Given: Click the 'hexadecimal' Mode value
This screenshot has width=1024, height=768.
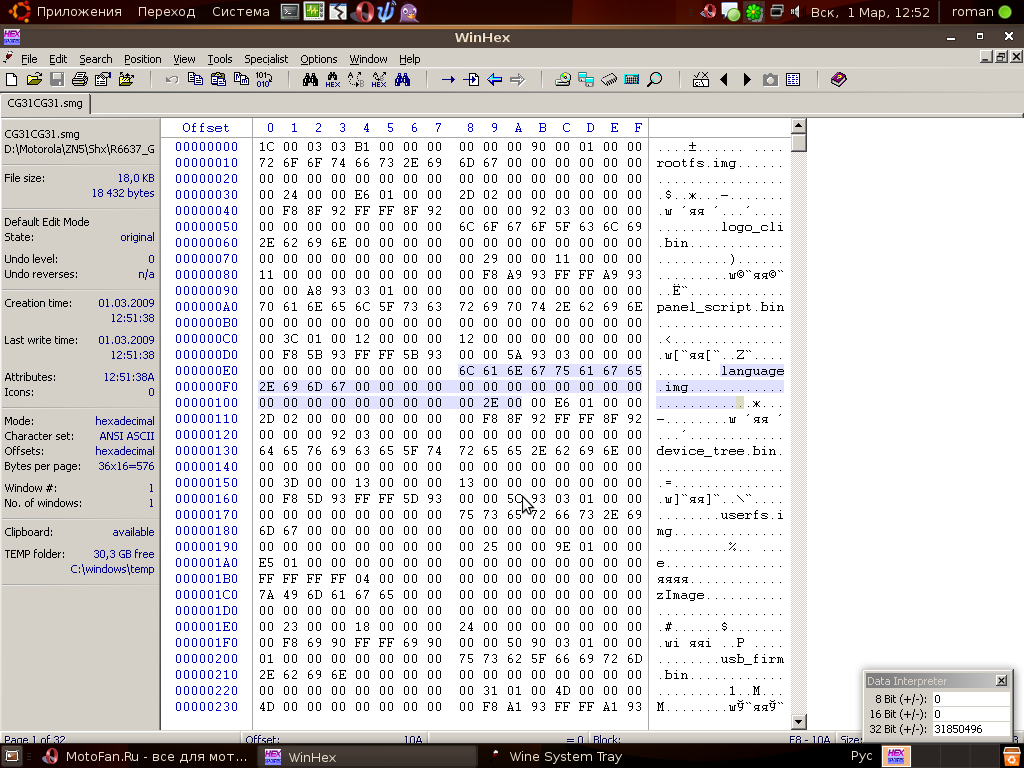Looking at the screenshot, I should (x=125, y=421).
